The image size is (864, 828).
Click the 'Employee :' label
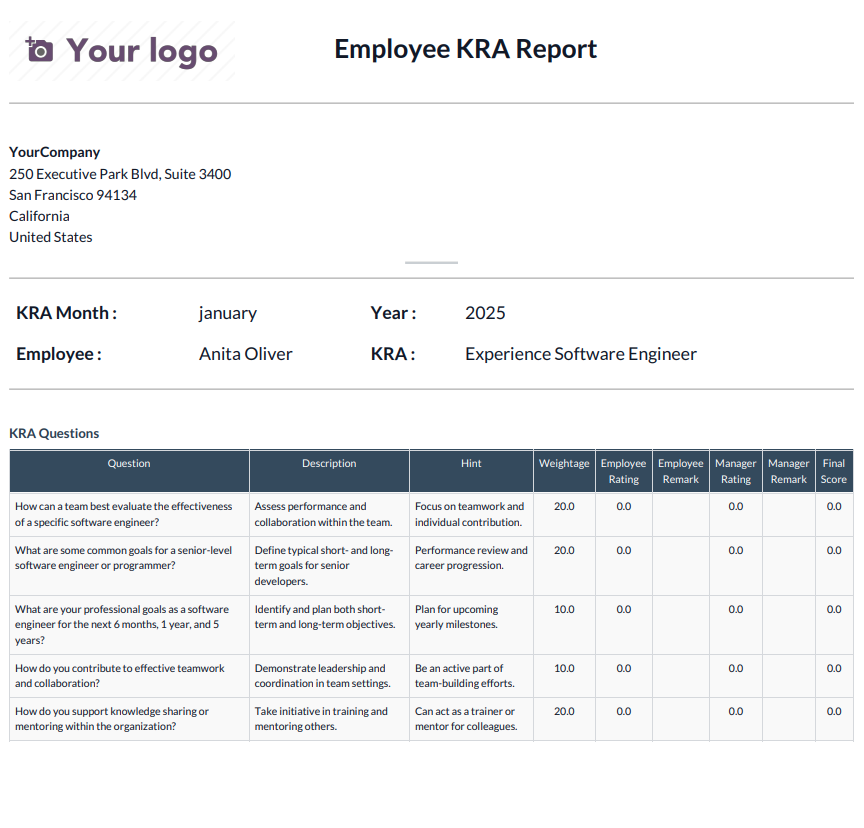point(59,354)
